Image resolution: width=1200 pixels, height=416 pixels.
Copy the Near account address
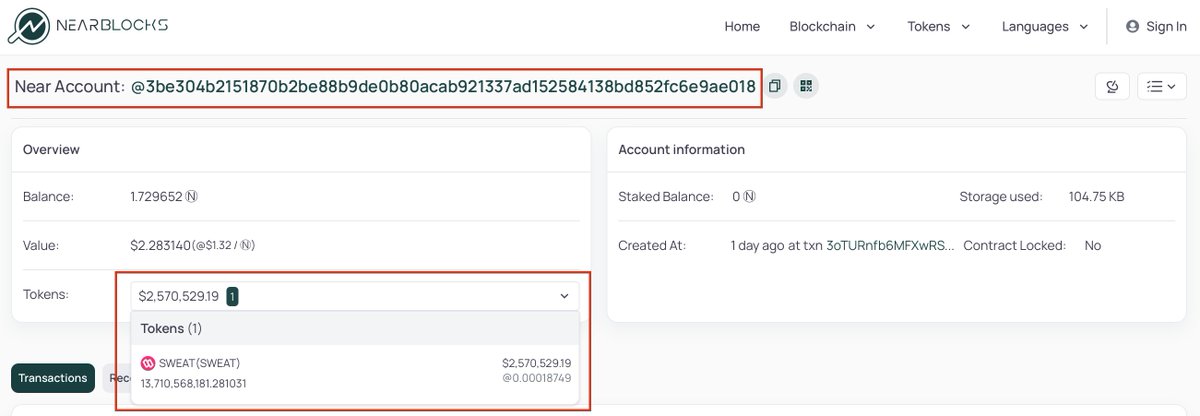pyautogui.click(x=775, y=86)
